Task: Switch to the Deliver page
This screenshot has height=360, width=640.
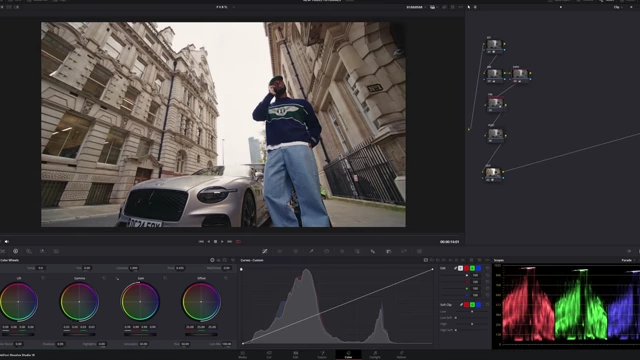Action: coord(402,355)
